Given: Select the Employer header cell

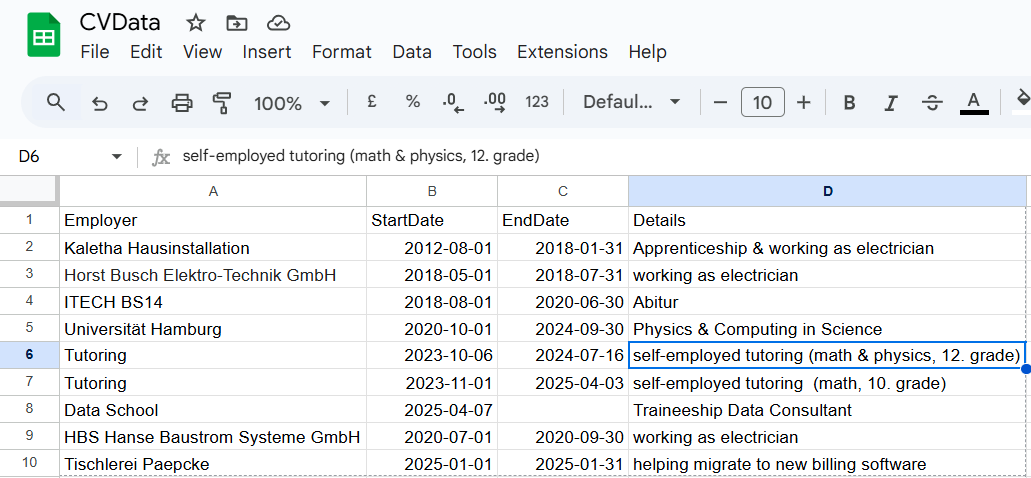Looking at the screenshot, I should pos(213,220).
